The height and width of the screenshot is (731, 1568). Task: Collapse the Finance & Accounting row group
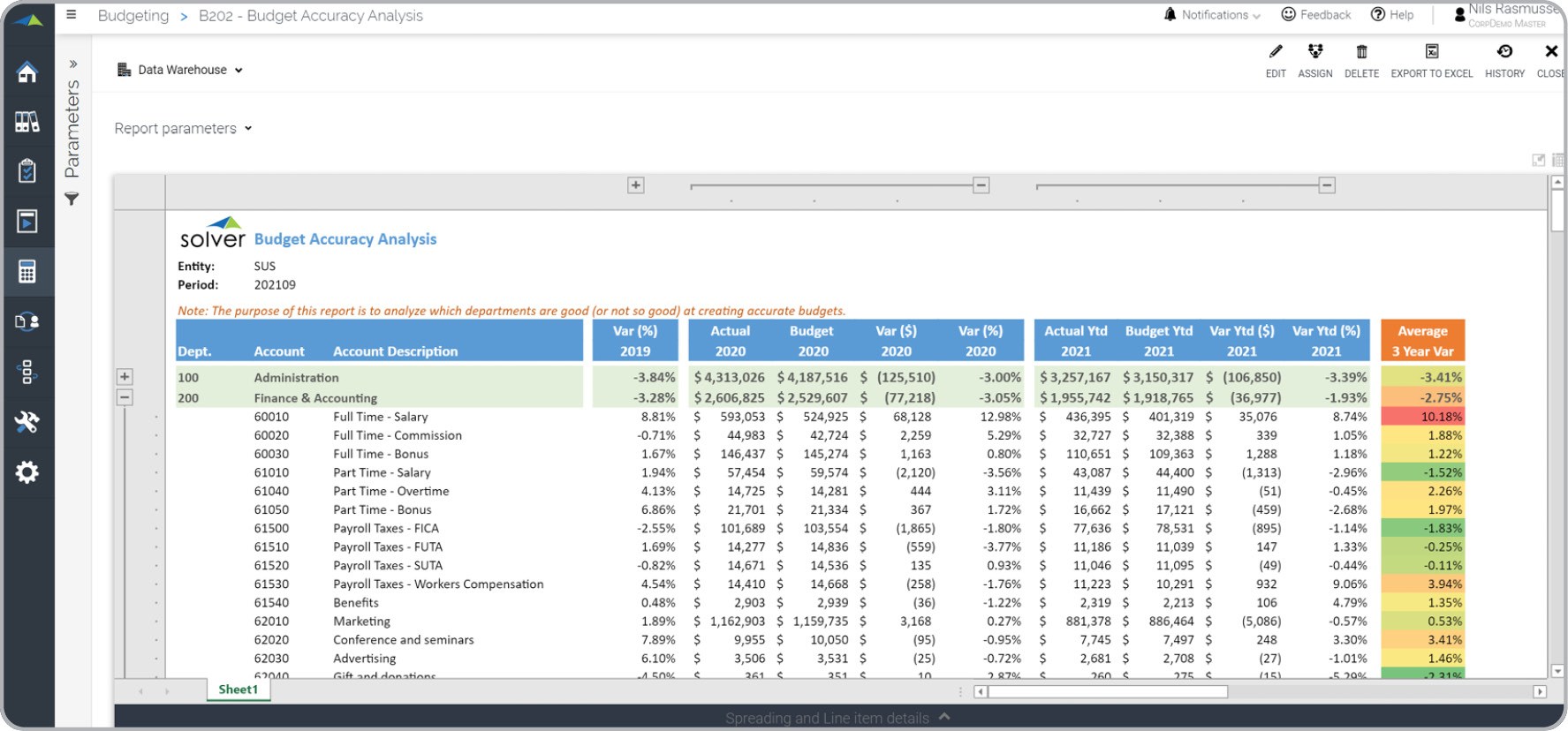point(125,397)
